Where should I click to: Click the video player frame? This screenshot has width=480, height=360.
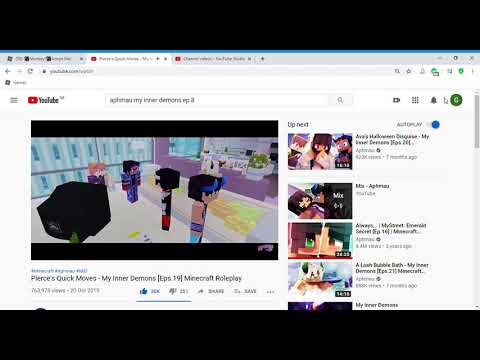pos(154,190)
